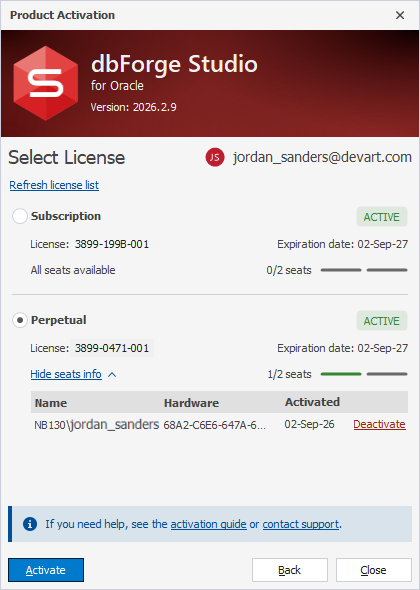Viewport: 420px width, 590px height.
Task: Click the jordan_sanders@devart.com email
Action: click(x=322, y=157)
